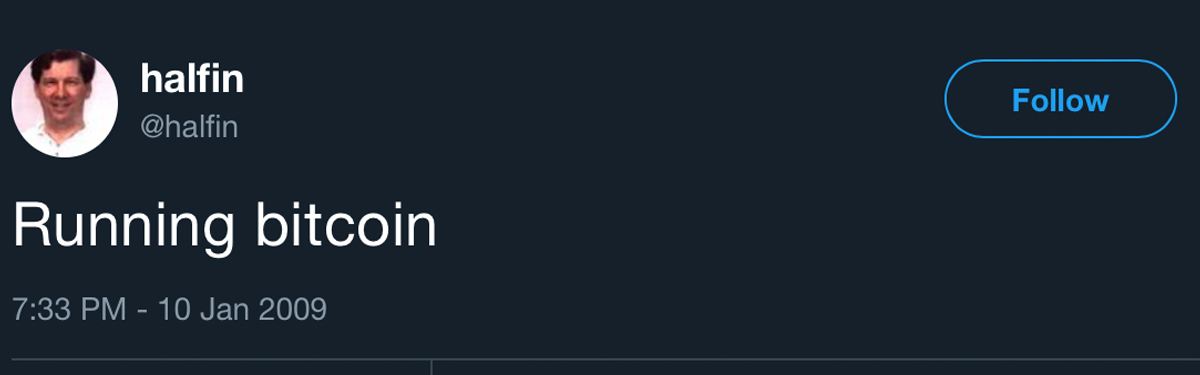Follow the @halfin account
The image size is (1200, 375).
pos(1060,99)
